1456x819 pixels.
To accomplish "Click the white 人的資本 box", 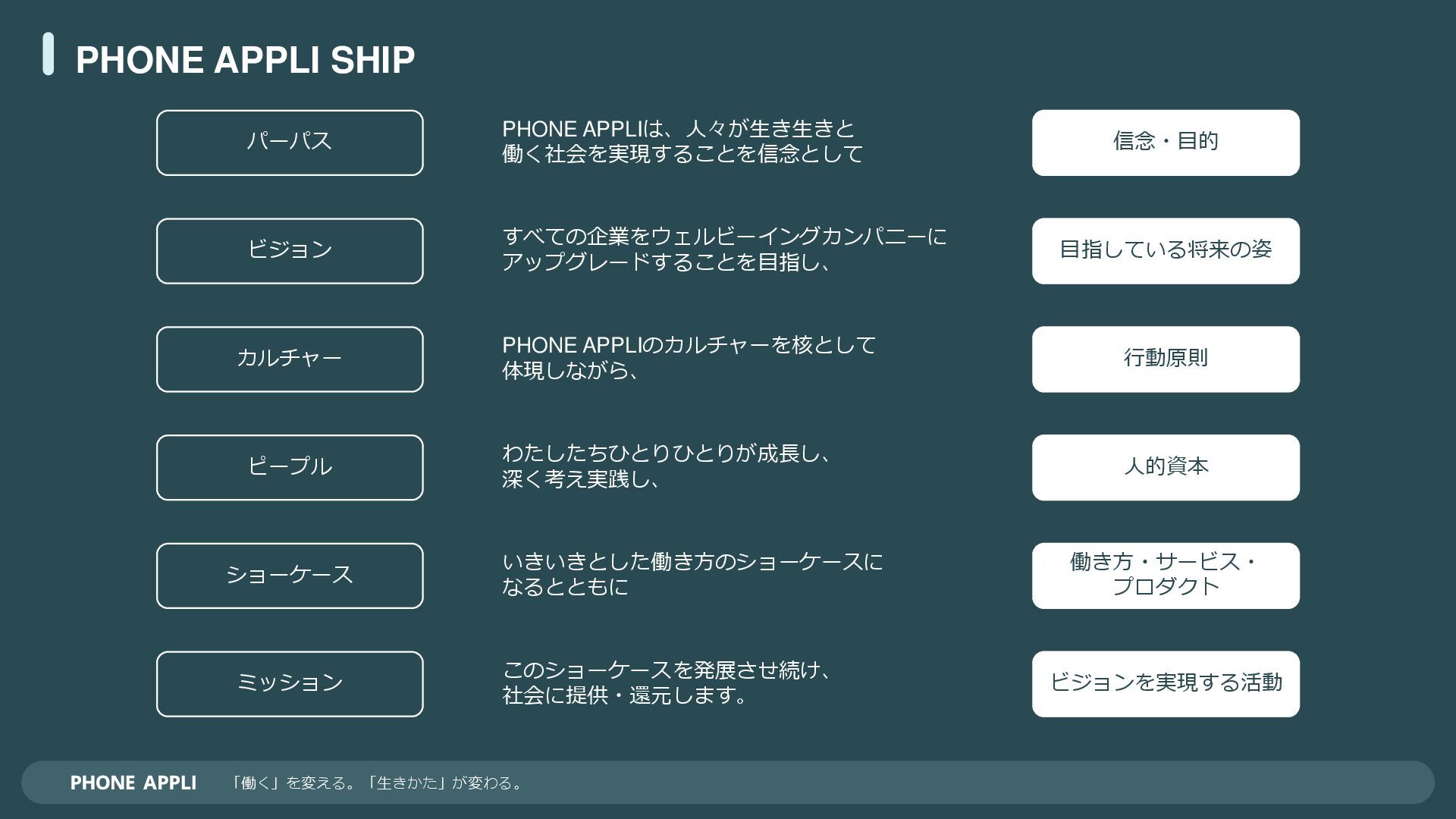I will pyautogui.click(x=1166, y=467).
